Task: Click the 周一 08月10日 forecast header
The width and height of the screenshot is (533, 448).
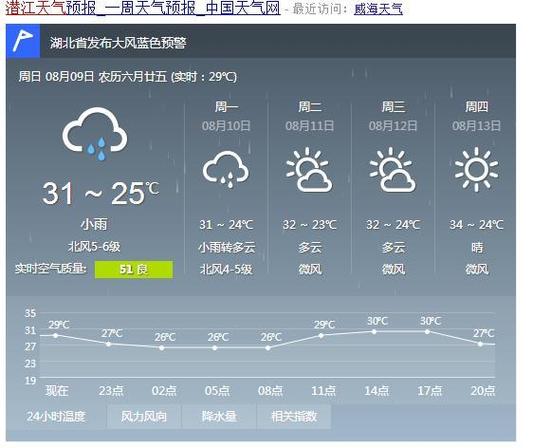Action: 226,116
